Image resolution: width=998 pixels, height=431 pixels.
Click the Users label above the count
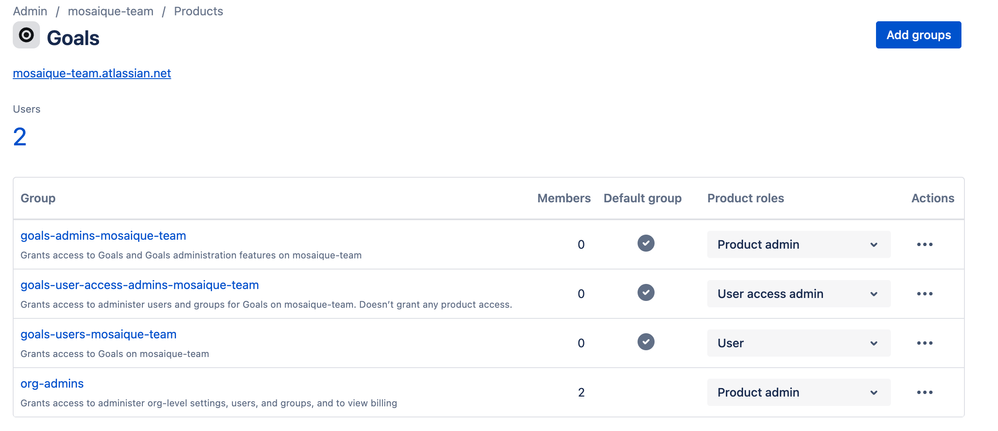(x=27, y=109)
